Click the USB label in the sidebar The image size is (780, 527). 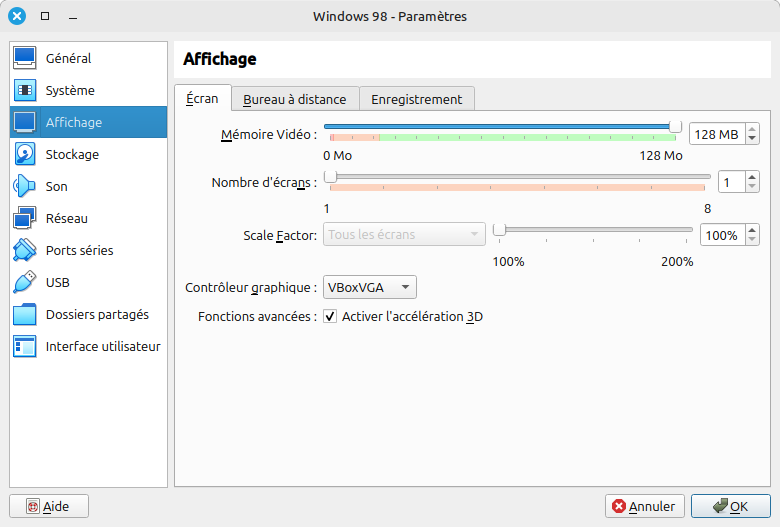tap(58, 283)
